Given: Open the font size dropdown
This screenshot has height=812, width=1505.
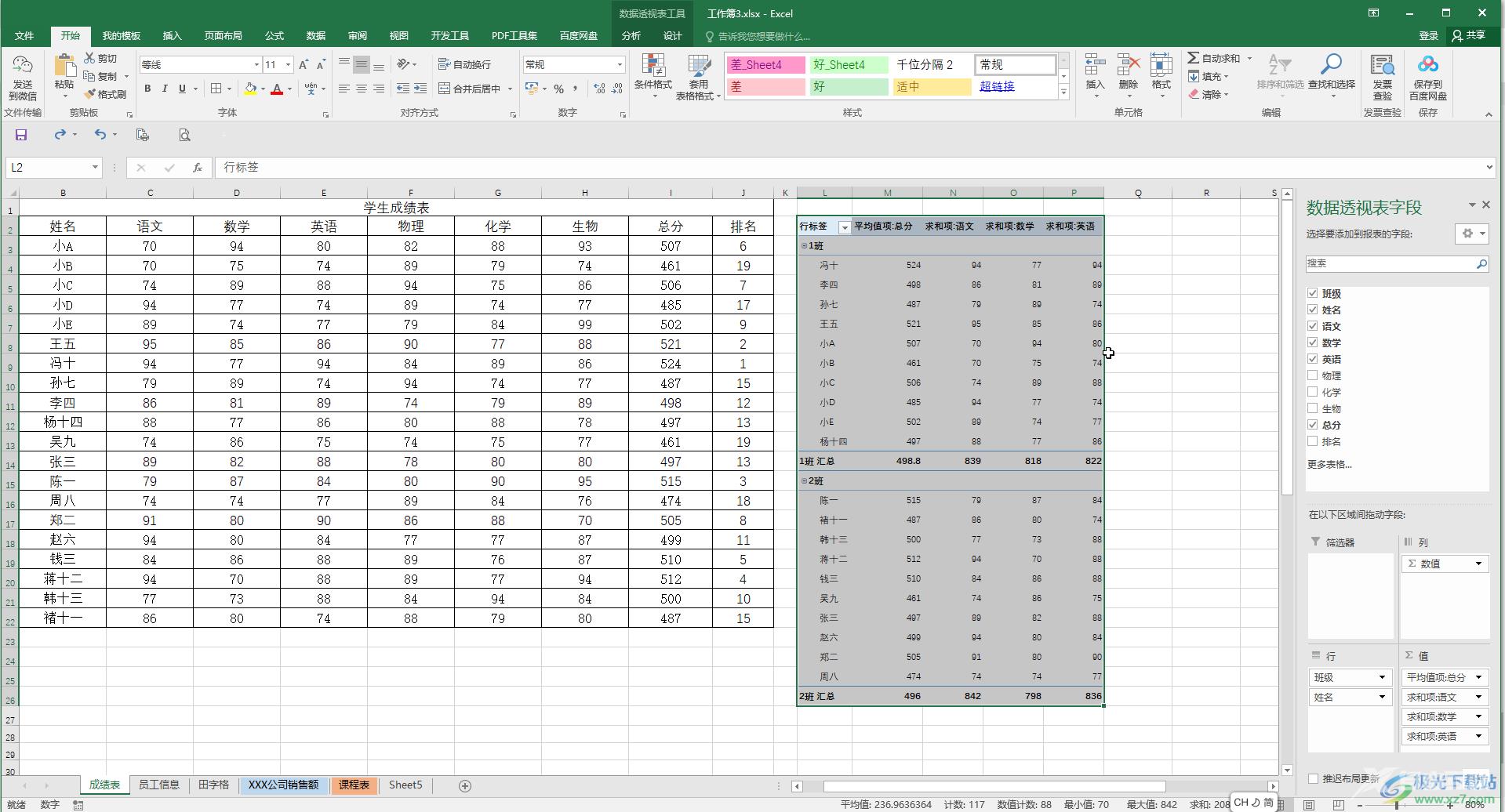Looking at the screenshot, I should [288, 64].
